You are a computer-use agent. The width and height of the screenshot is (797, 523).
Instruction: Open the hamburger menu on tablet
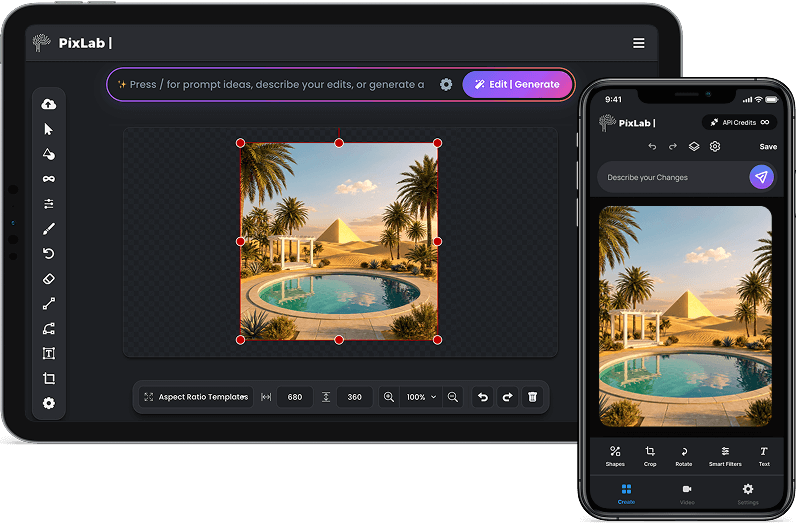click(x=638, y=43)
